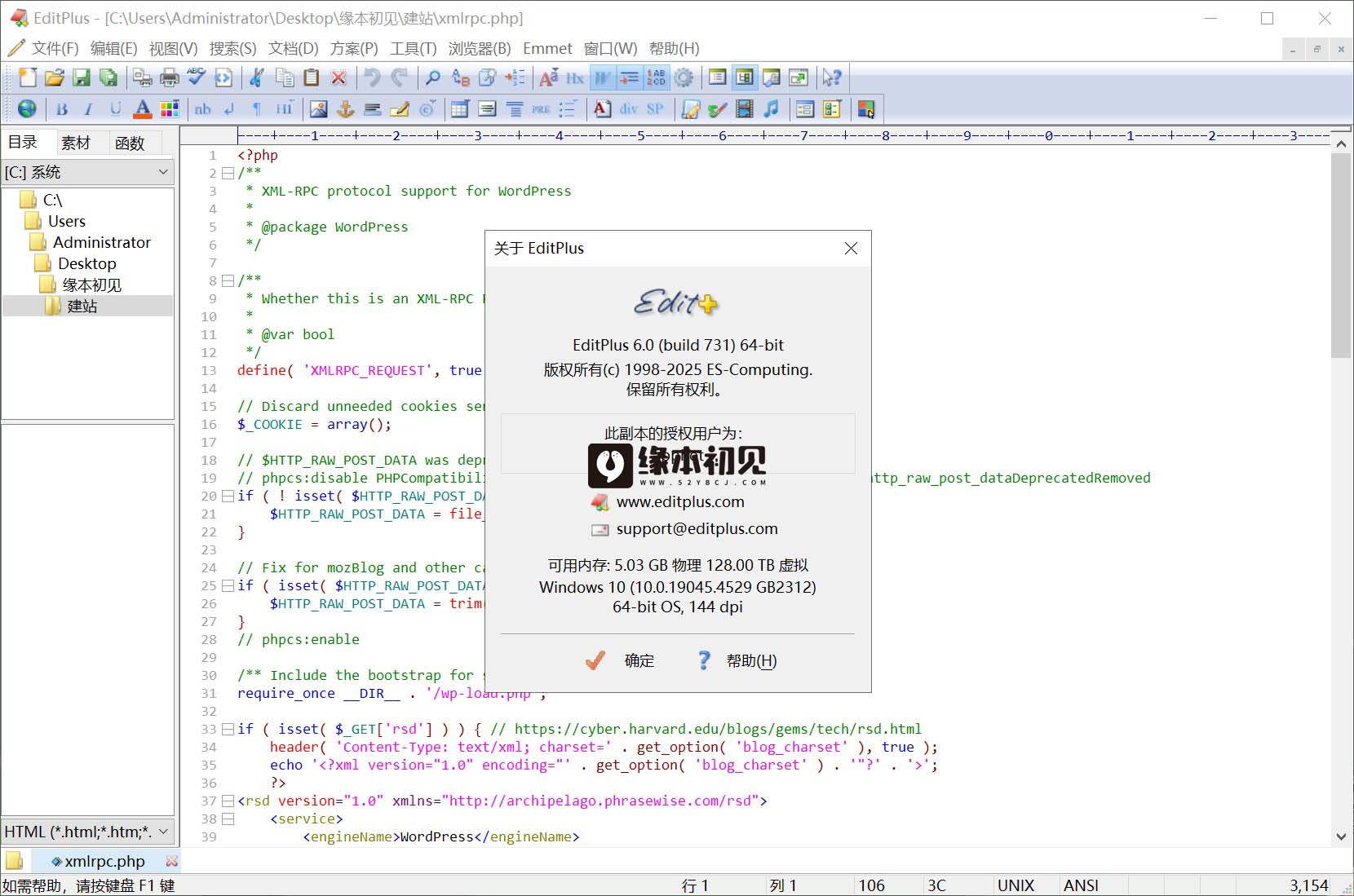1354x896 pixels.
Task: Click the red X Delete icon
Action: point(338,77)
